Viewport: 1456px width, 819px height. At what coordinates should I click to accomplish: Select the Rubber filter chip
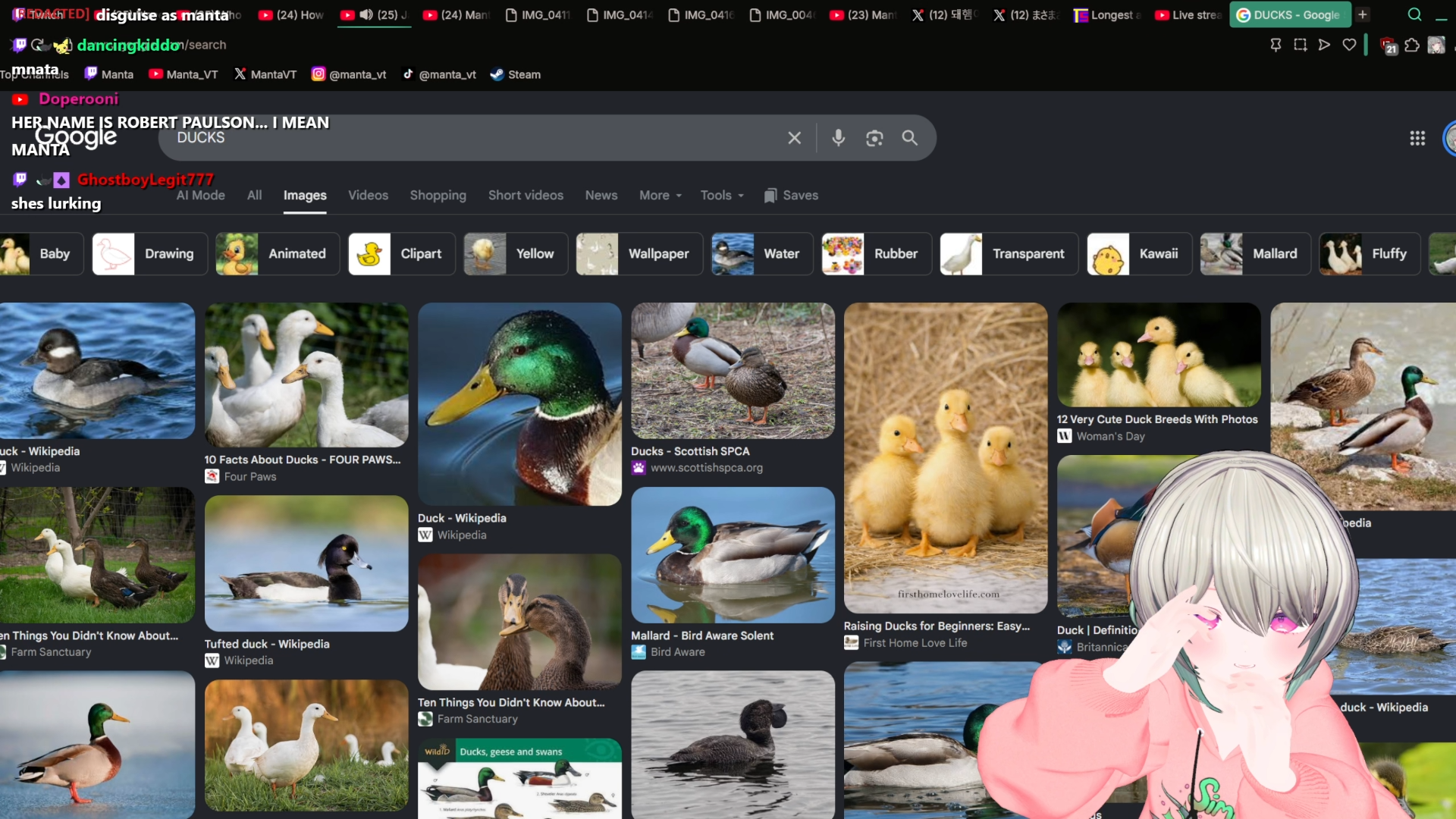click(877, 254)
